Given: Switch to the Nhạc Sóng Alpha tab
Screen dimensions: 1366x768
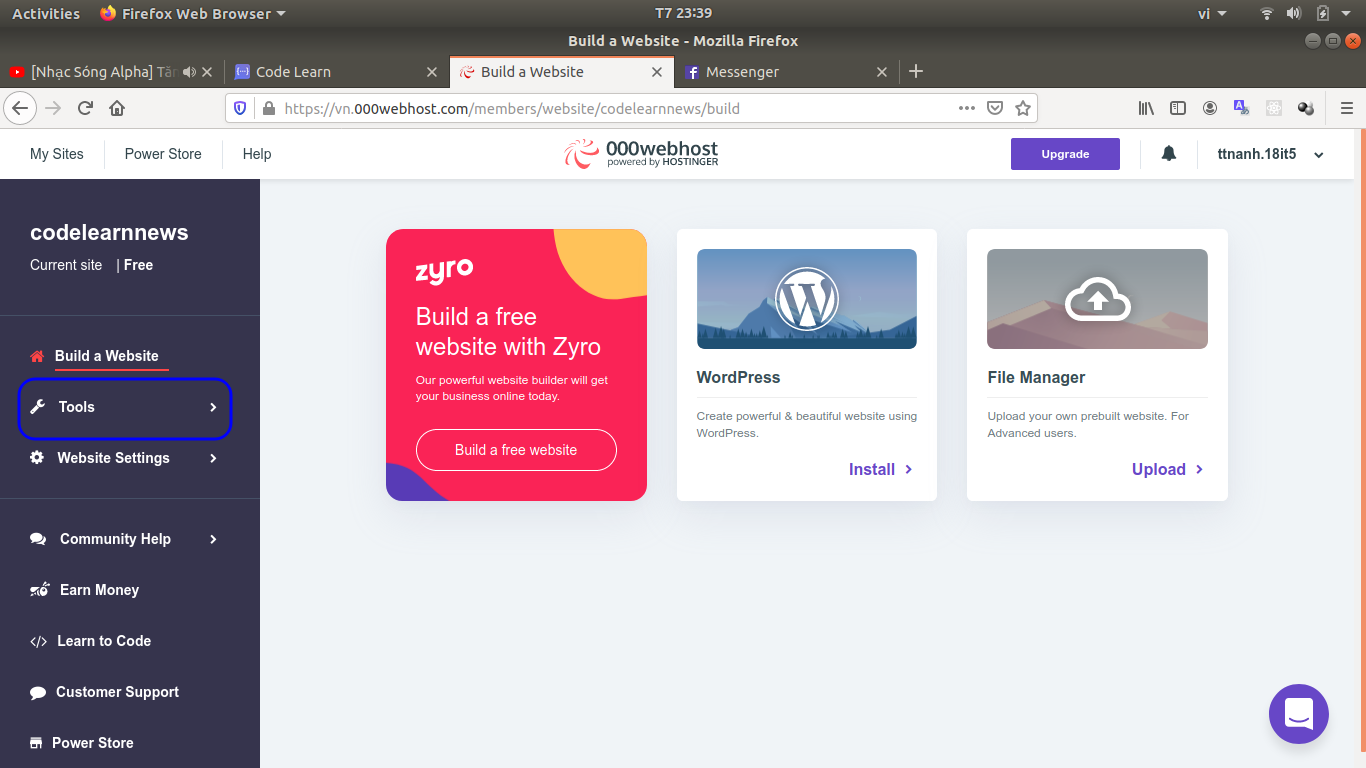Looking at the screenshot, I should point(111,72).
